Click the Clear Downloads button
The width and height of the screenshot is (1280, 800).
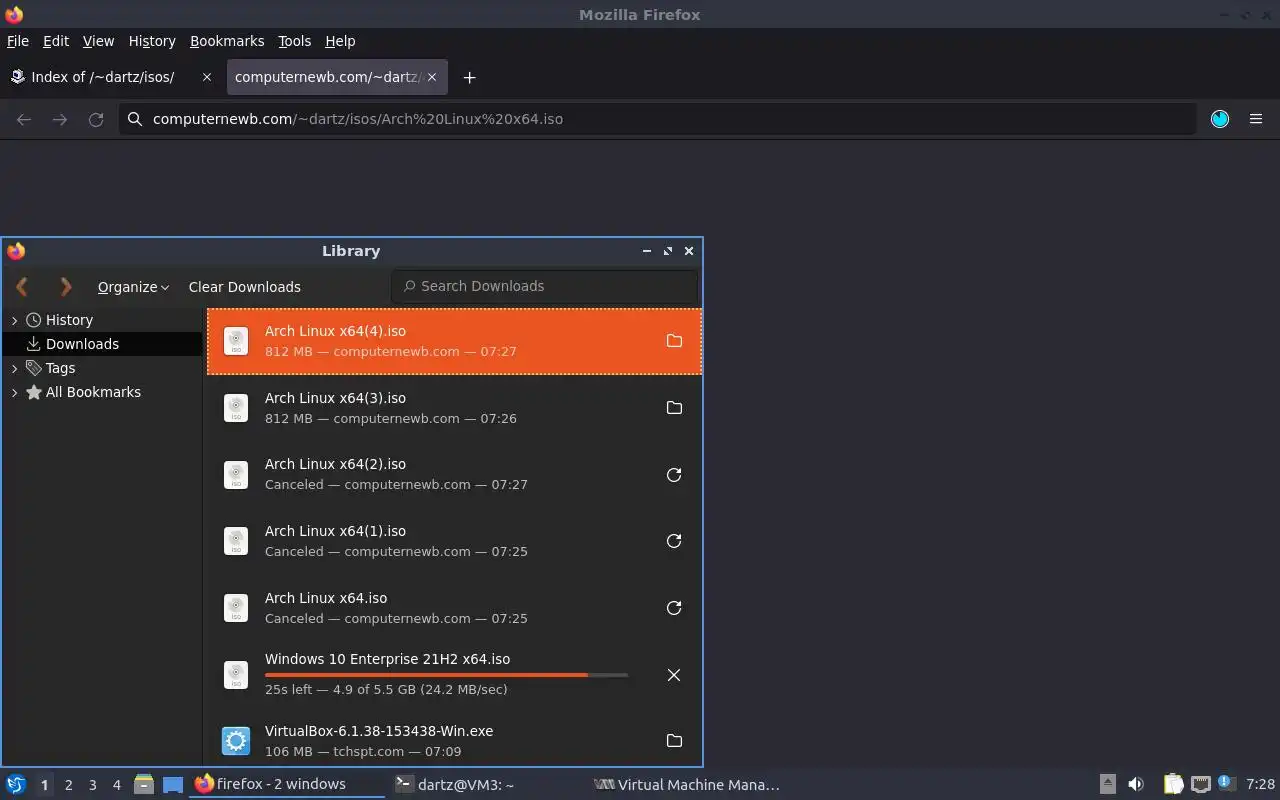(245, 287)
